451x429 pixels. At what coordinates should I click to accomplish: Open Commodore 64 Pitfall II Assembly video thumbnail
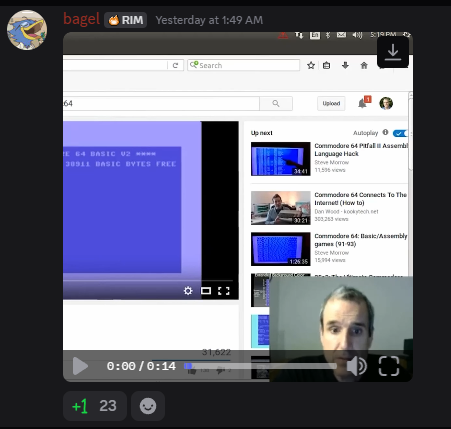pyautogui.click(x=281, y=159)
